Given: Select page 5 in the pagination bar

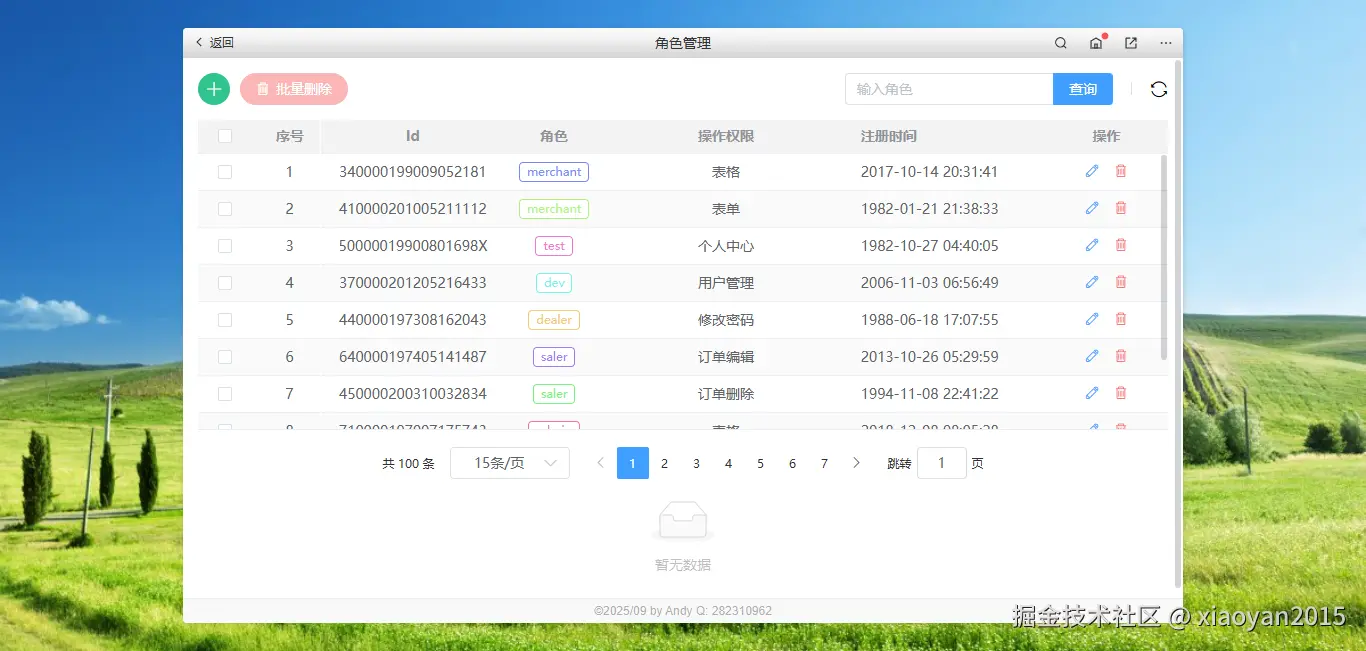Looking at the screenshot, I should 760,463.
